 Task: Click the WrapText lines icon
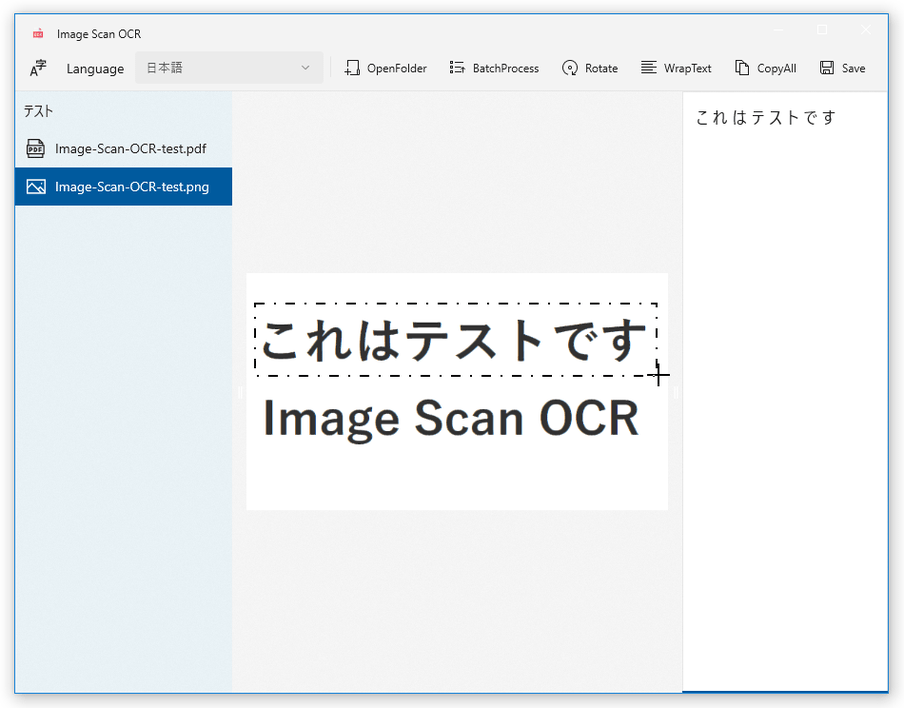tap(649, 68)
